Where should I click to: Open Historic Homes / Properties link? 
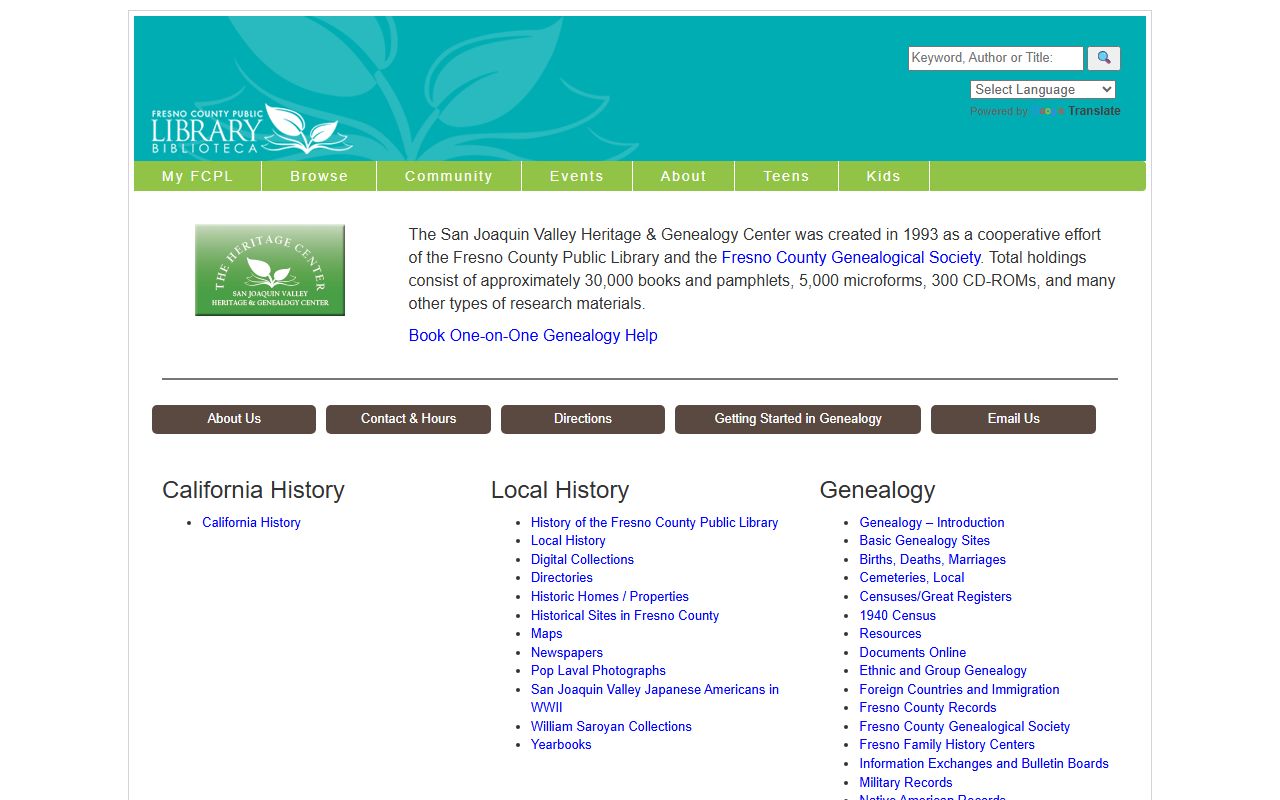610,596
